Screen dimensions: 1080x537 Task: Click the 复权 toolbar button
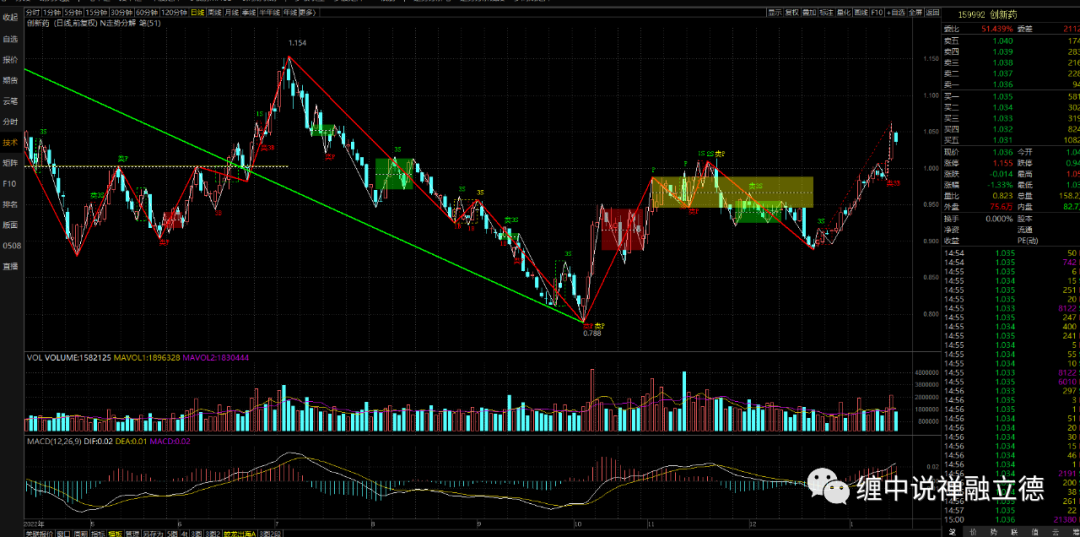click(x=792, y=12)
